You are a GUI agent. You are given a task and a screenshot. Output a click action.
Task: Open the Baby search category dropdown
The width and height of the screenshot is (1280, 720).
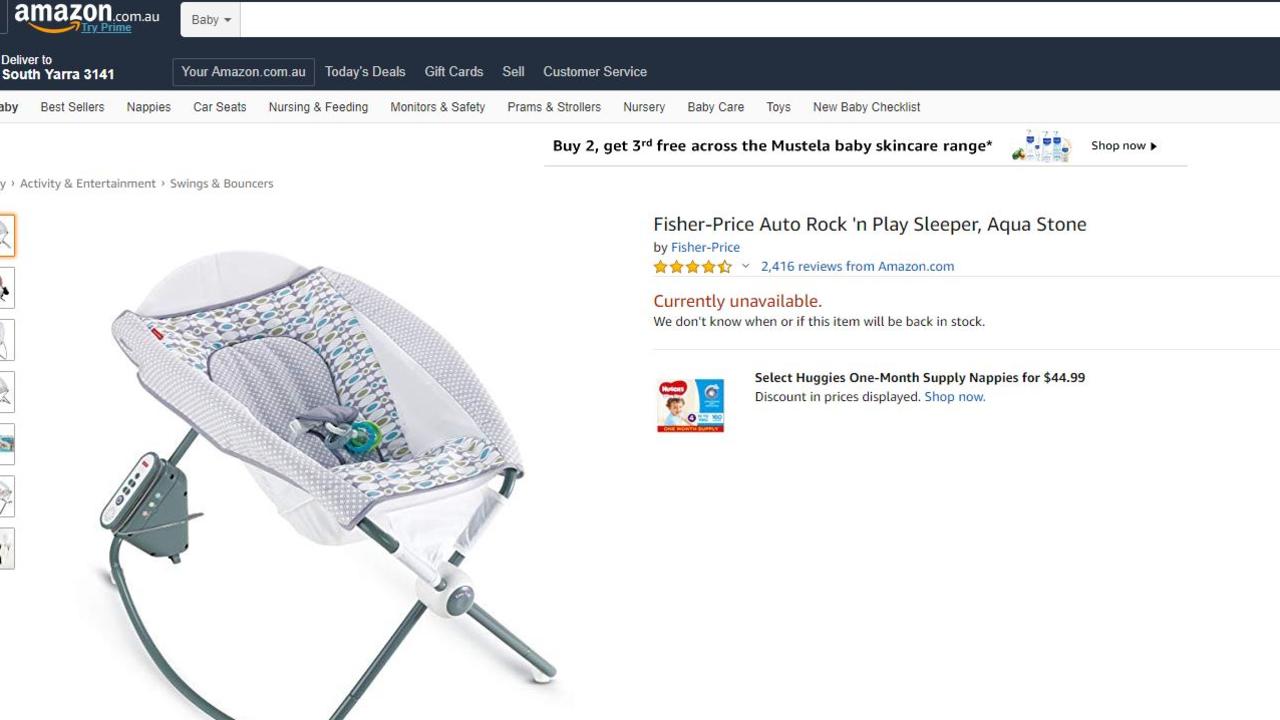(210, 20)
